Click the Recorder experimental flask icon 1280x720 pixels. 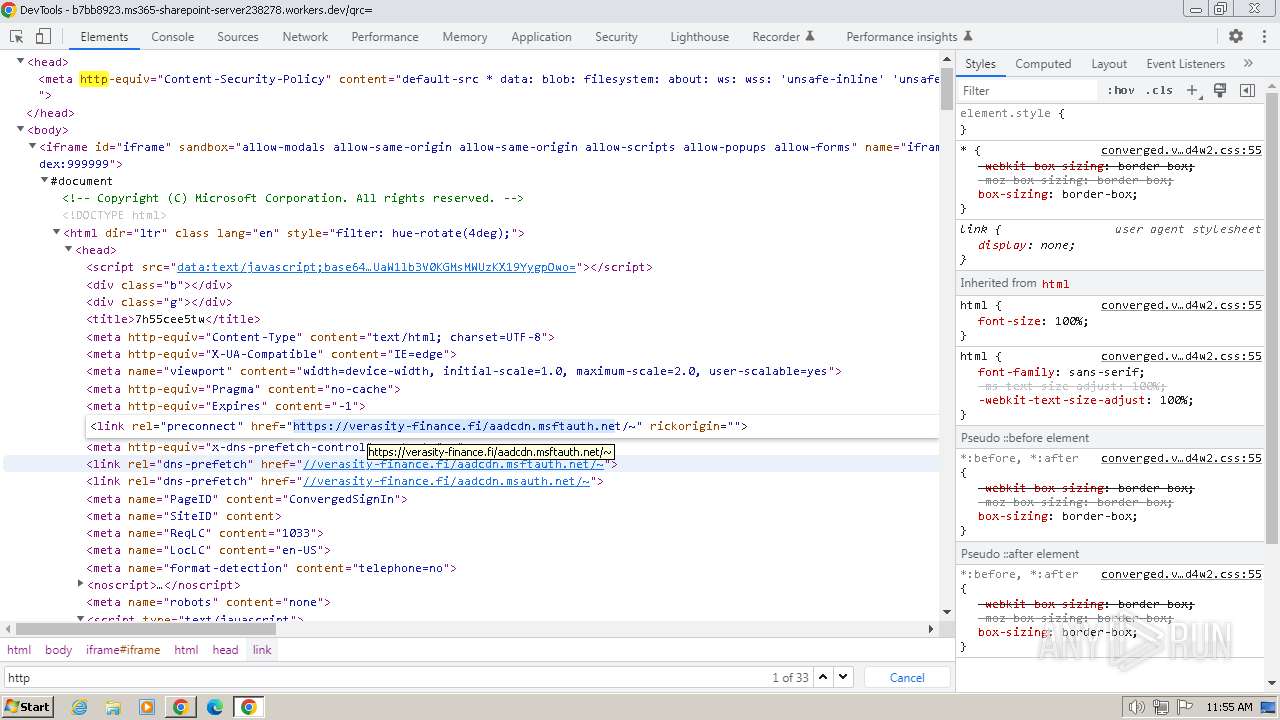point(810,36)
